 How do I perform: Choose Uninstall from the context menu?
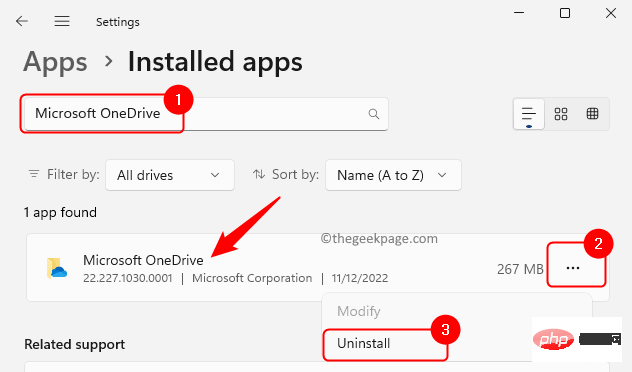pyautogui.click(x=364, y=343)
